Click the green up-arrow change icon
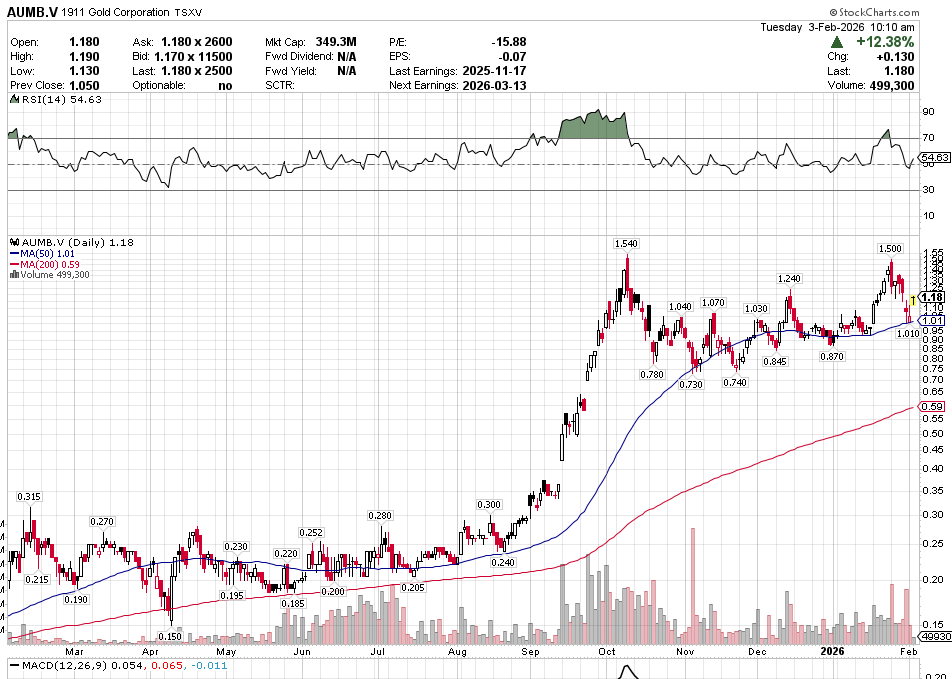952x679 pixels. point(835,43)
